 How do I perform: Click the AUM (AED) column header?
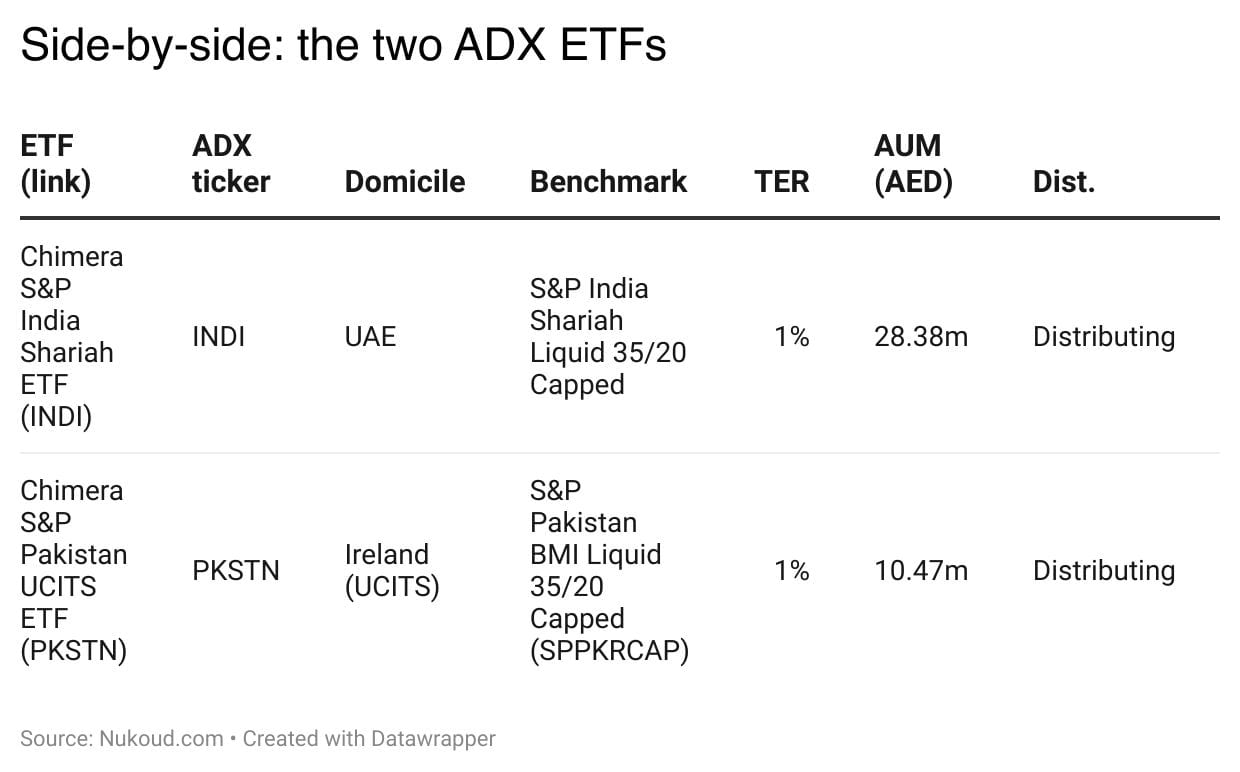coord(913,164)
